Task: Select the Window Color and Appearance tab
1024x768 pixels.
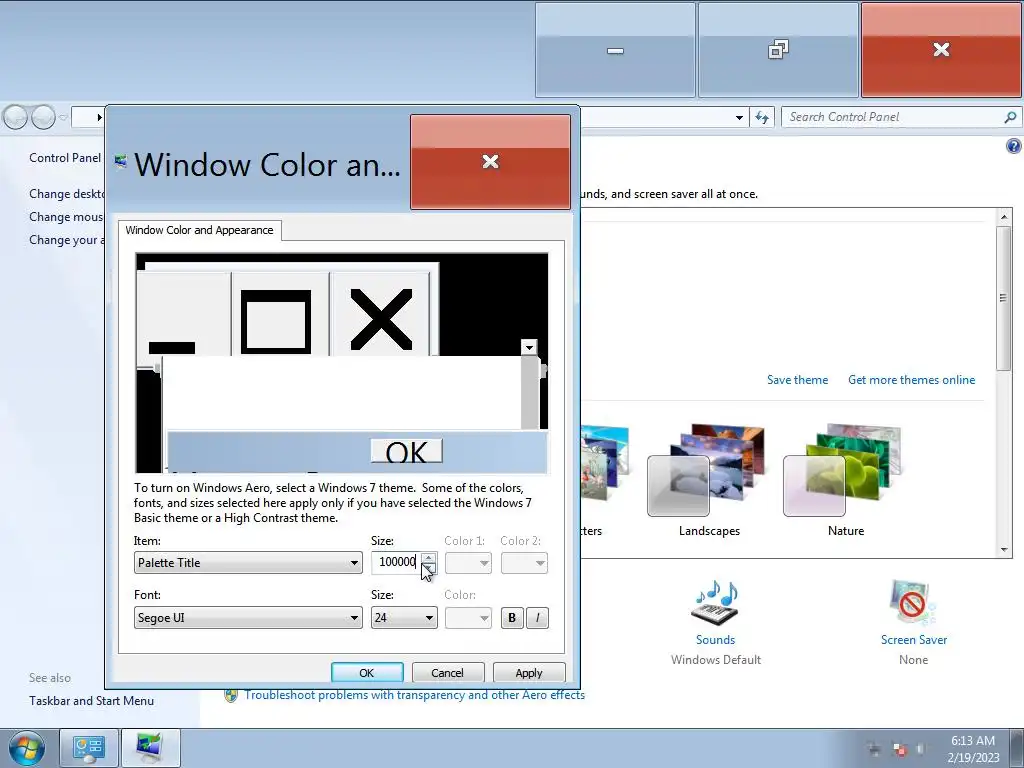Action: point(199,231)
